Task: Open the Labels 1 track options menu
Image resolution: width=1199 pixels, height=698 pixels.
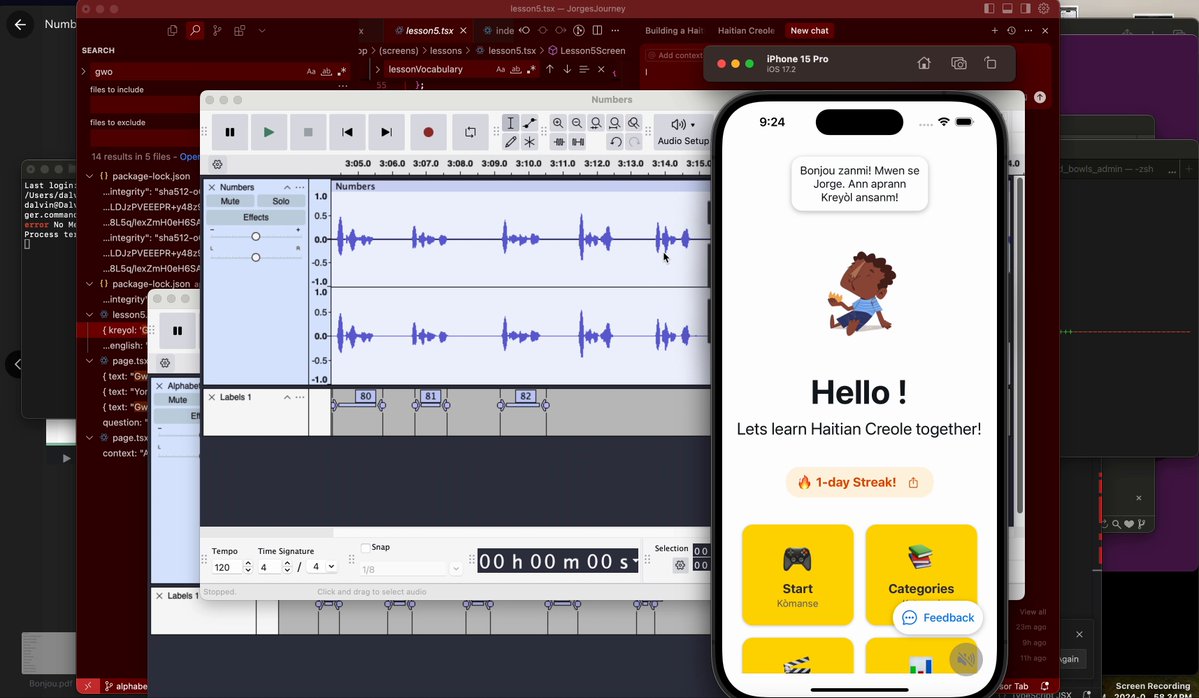Action: [x=300, y=398]
